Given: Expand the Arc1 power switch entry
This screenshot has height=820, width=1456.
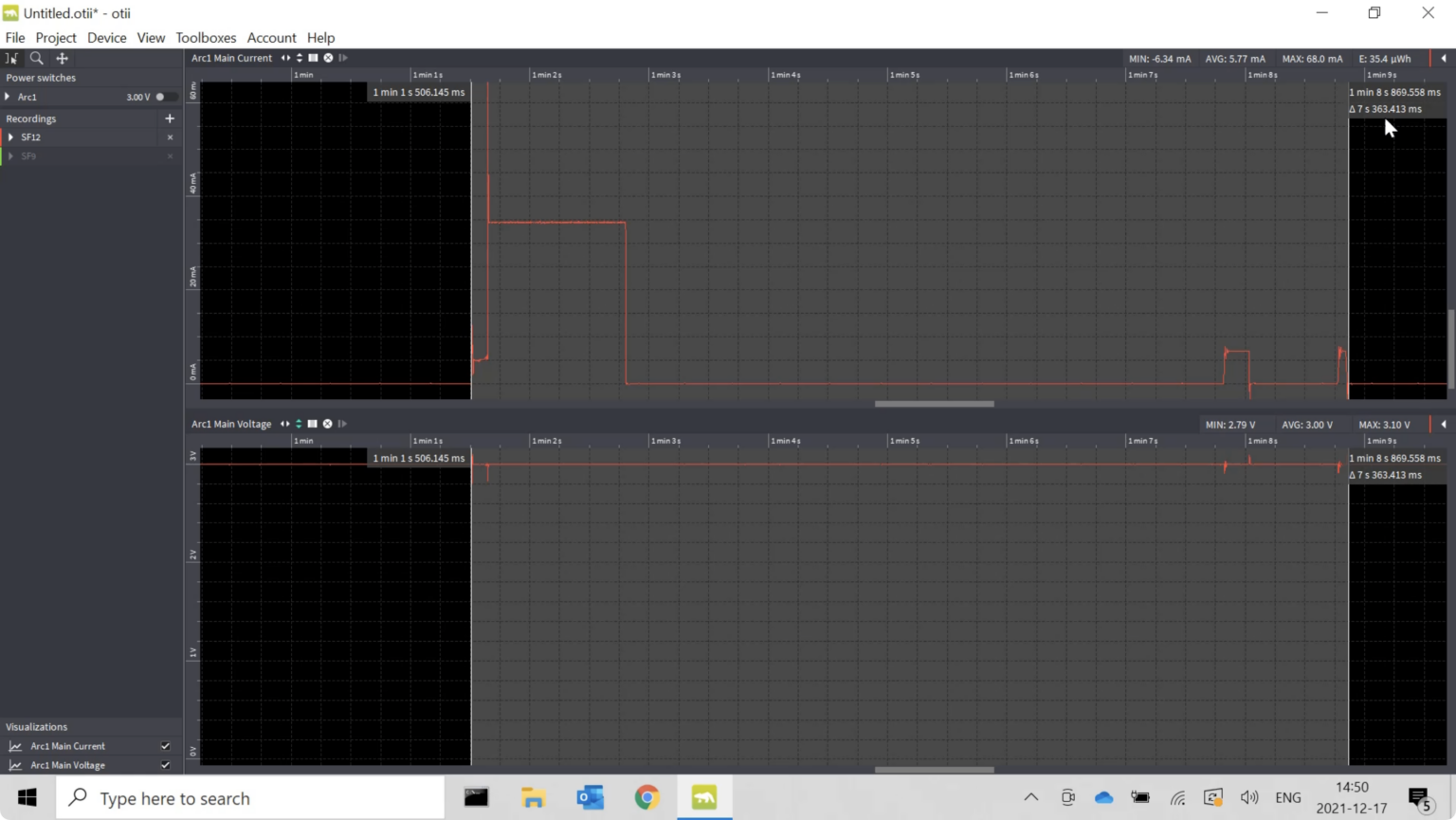Looking at the screenshot, I should pyautogui.click(x=8, y=97).
